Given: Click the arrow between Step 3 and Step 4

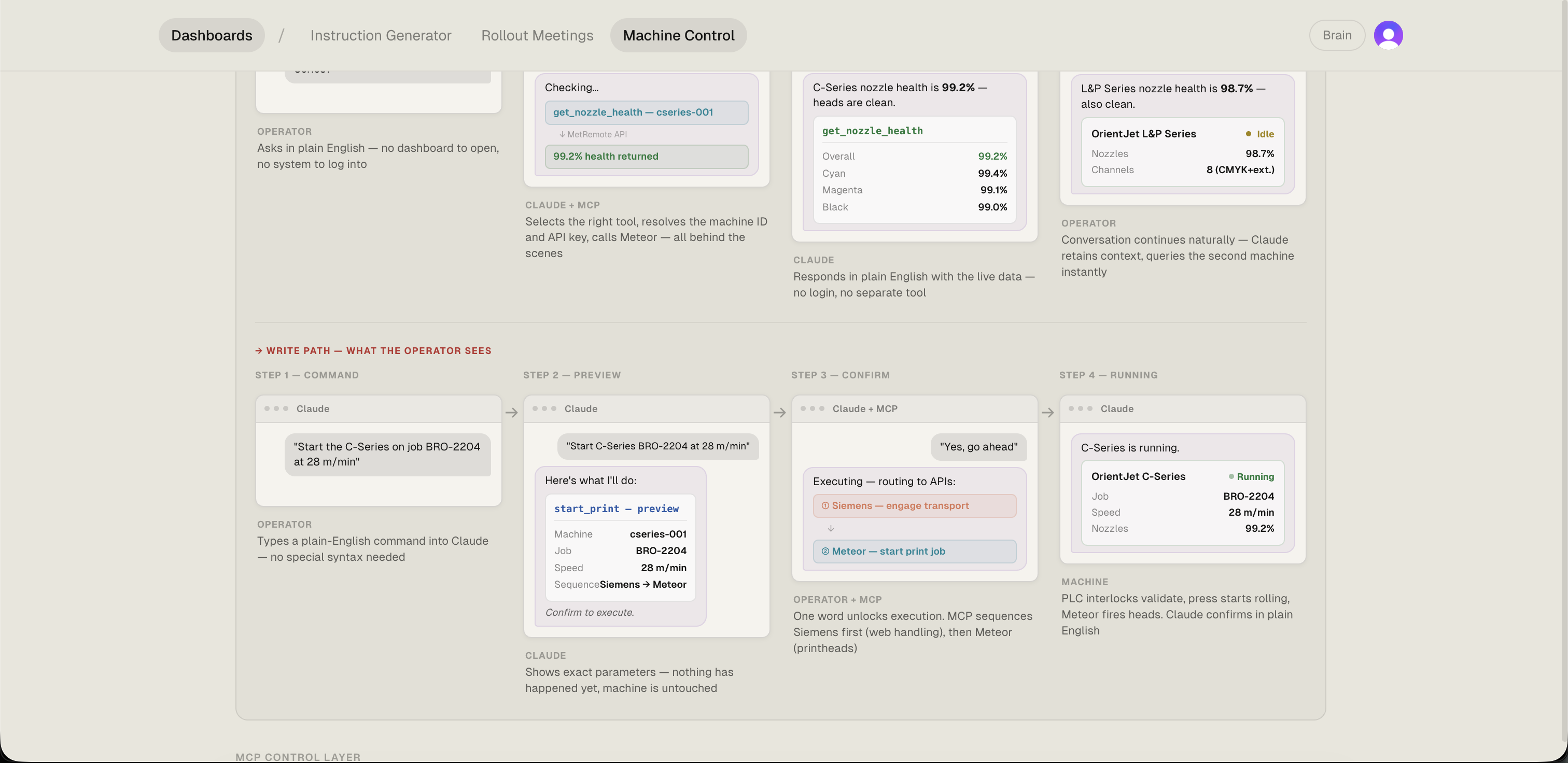Looking at the screenshot, I should (x=1047, y=413).
